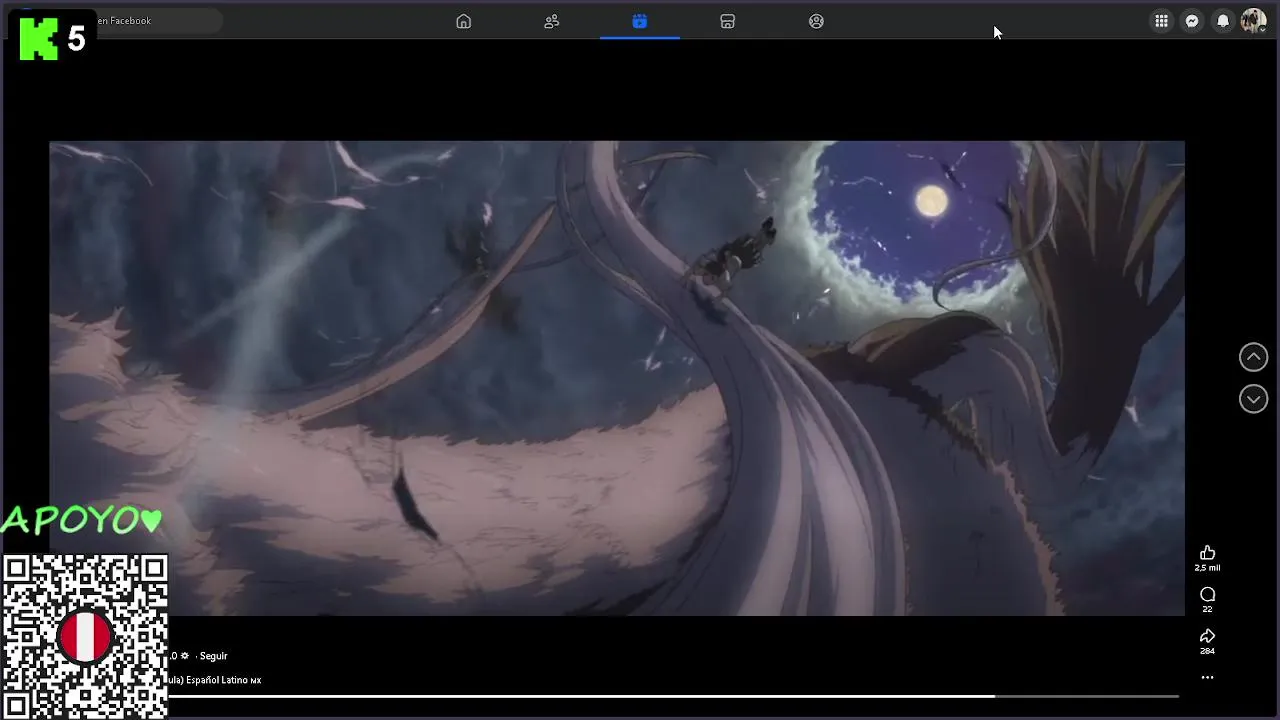Image resolution: width=1280 pixels, height=720 pixels.
Task: Share the video with arrow icon
Action: pyautogui.click(x=1207, y=636)
